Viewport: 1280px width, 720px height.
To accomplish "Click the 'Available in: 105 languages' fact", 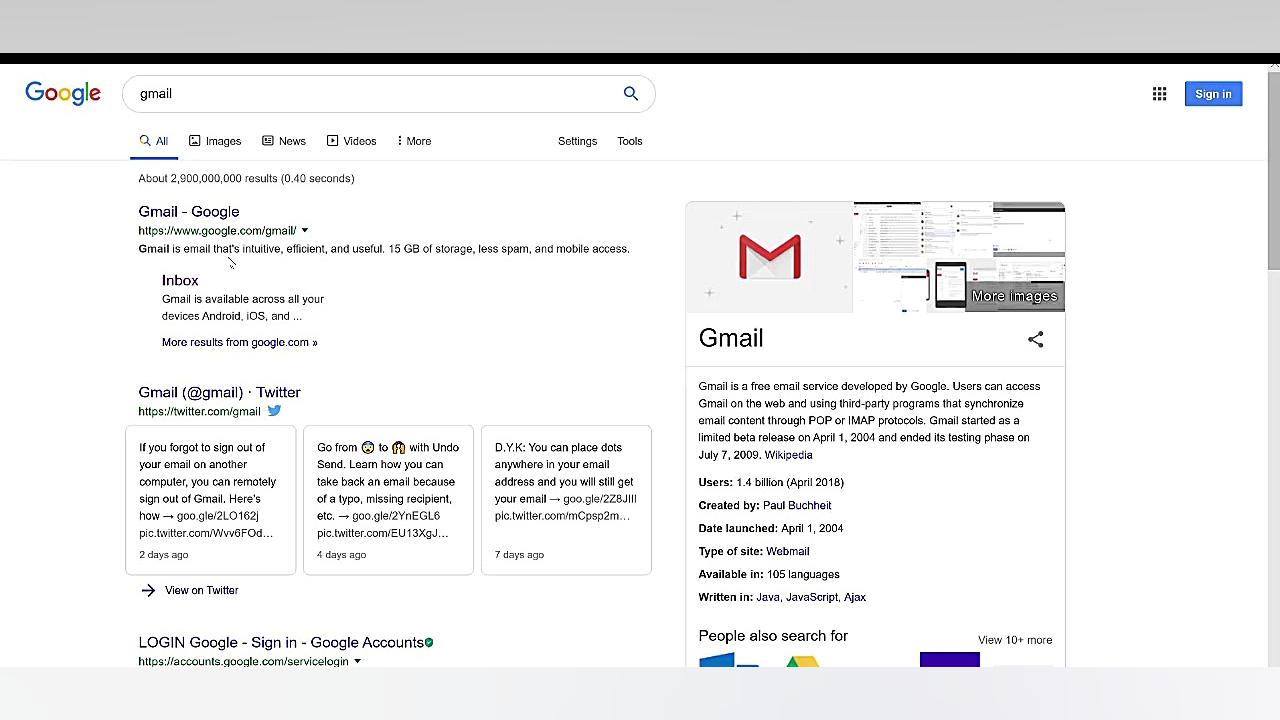I will click(x=769, y=574).
